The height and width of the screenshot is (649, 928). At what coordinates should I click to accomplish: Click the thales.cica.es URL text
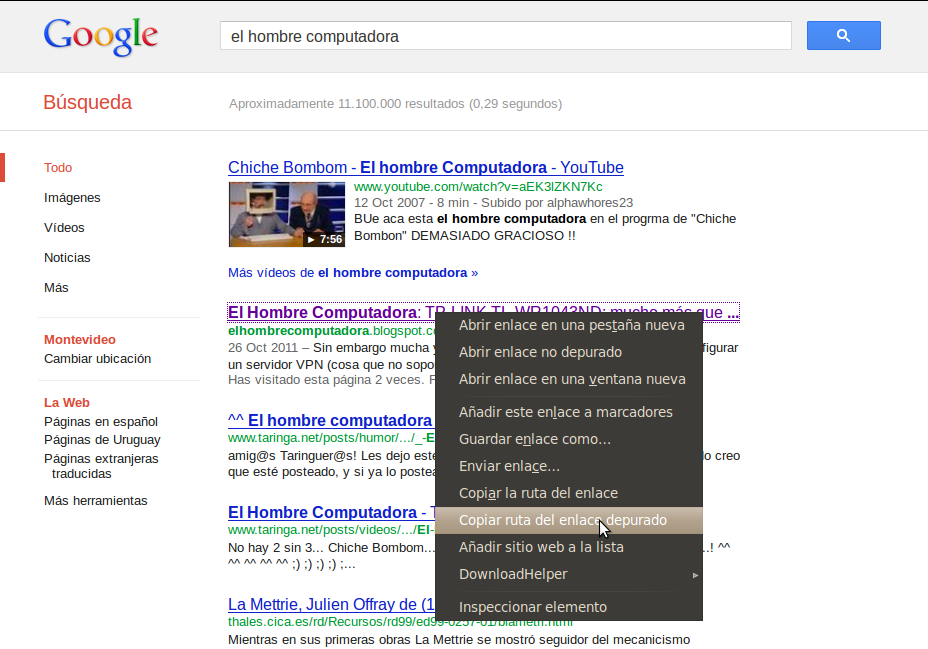pos(331,622)
